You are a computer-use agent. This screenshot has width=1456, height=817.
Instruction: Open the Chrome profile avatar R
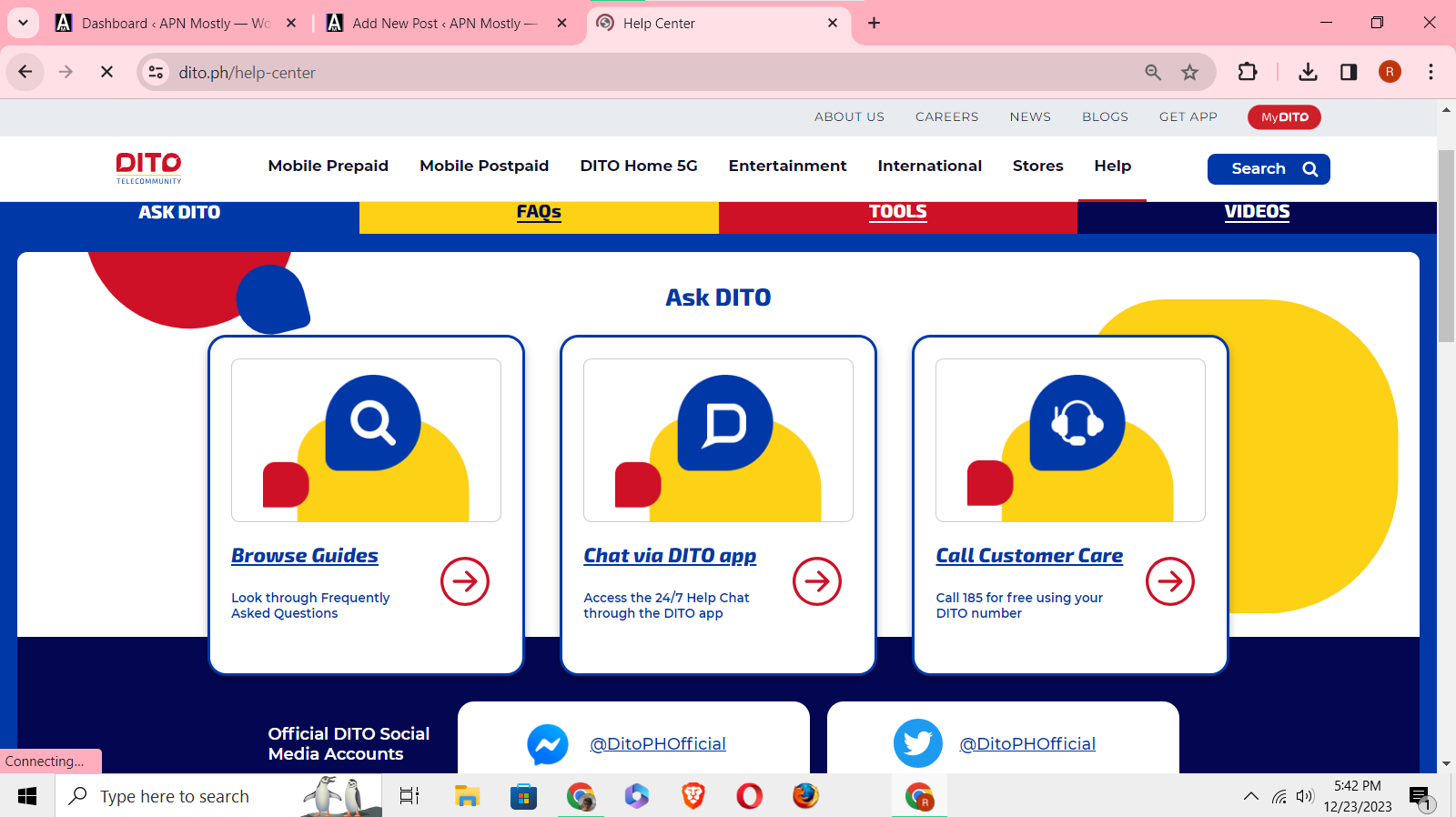pyautogui.click(x=1390, y=72)
